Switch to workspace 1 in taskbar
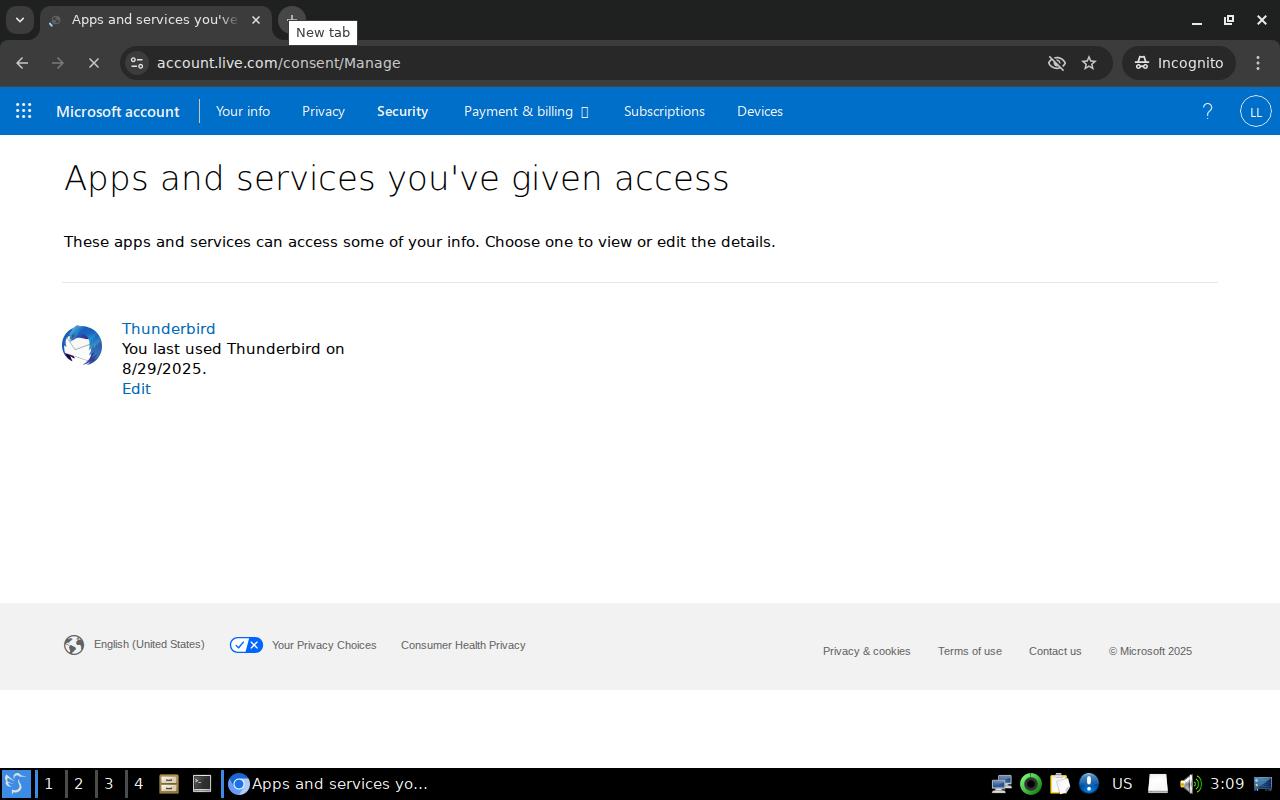Screen dimensions: 1280x800 pyautogui.click(x=48, y=784)
